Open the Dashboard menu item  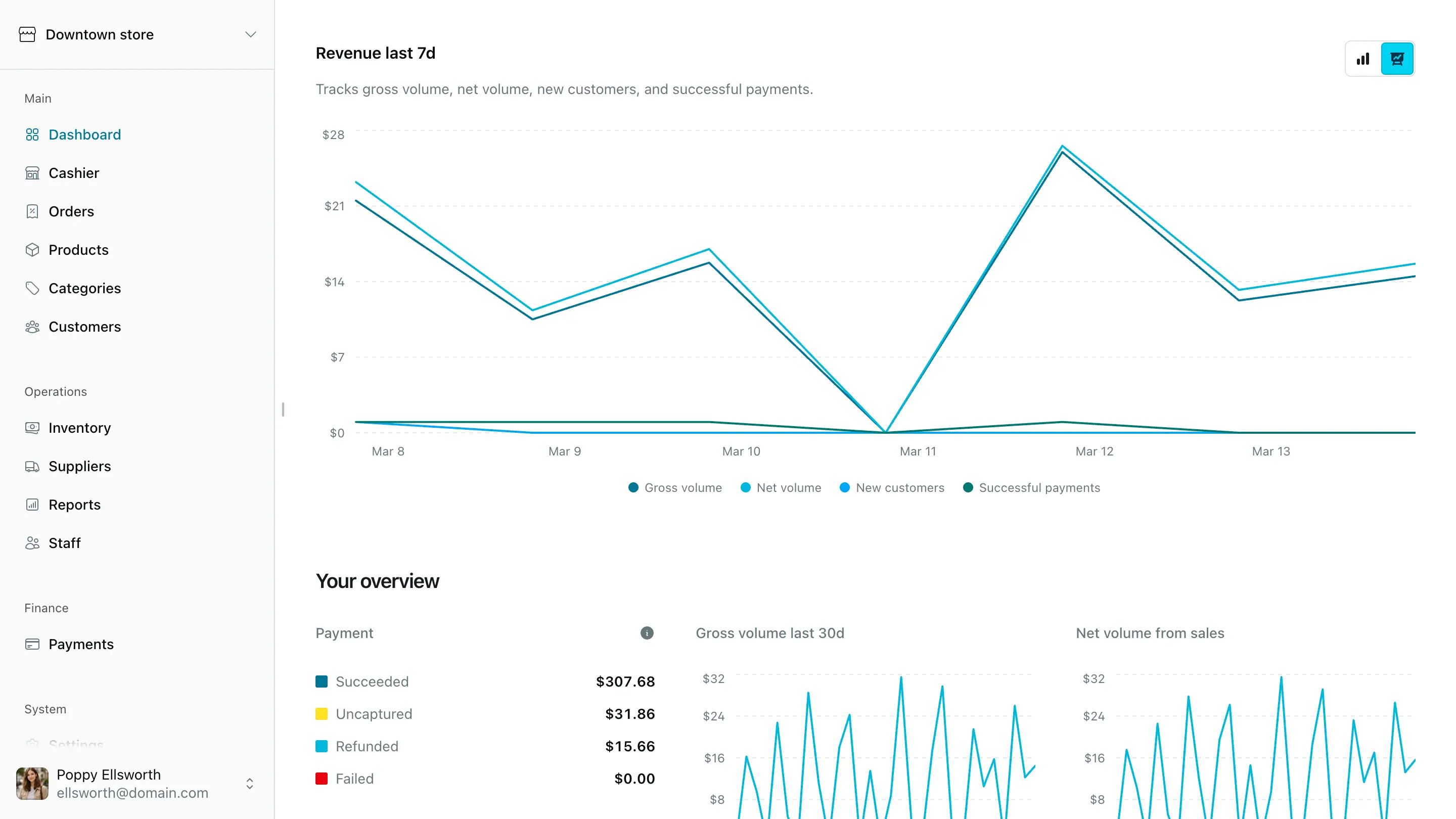click(85, 134)
